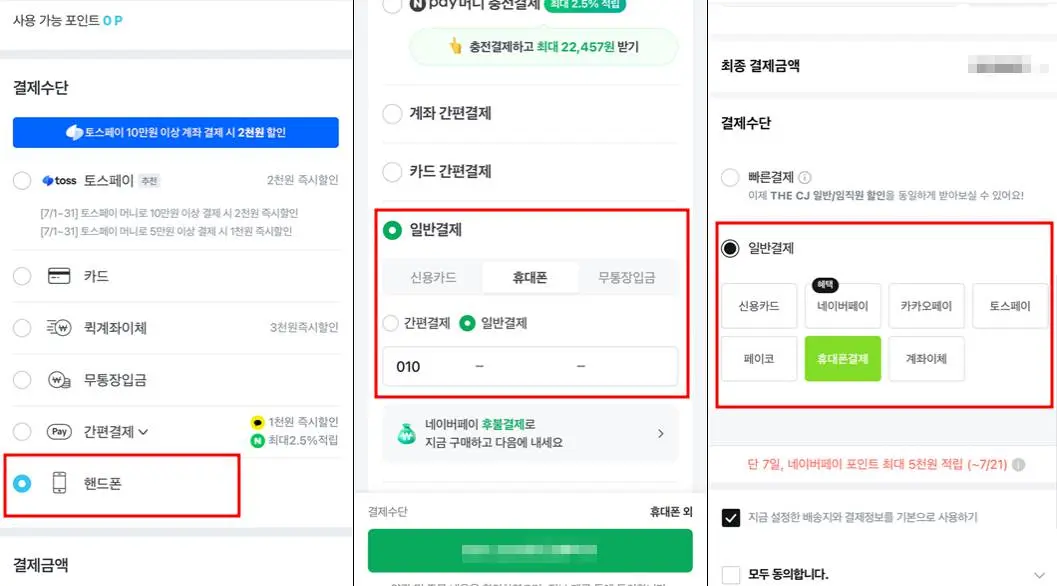Click the 무통장입금 won icon
Screen dimensions: 1057x586
pyautogui.click(x=59, y=380)
